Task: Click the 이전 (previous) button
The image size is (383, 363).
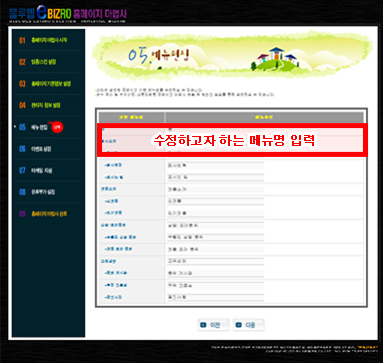Action: coord(214,325)
